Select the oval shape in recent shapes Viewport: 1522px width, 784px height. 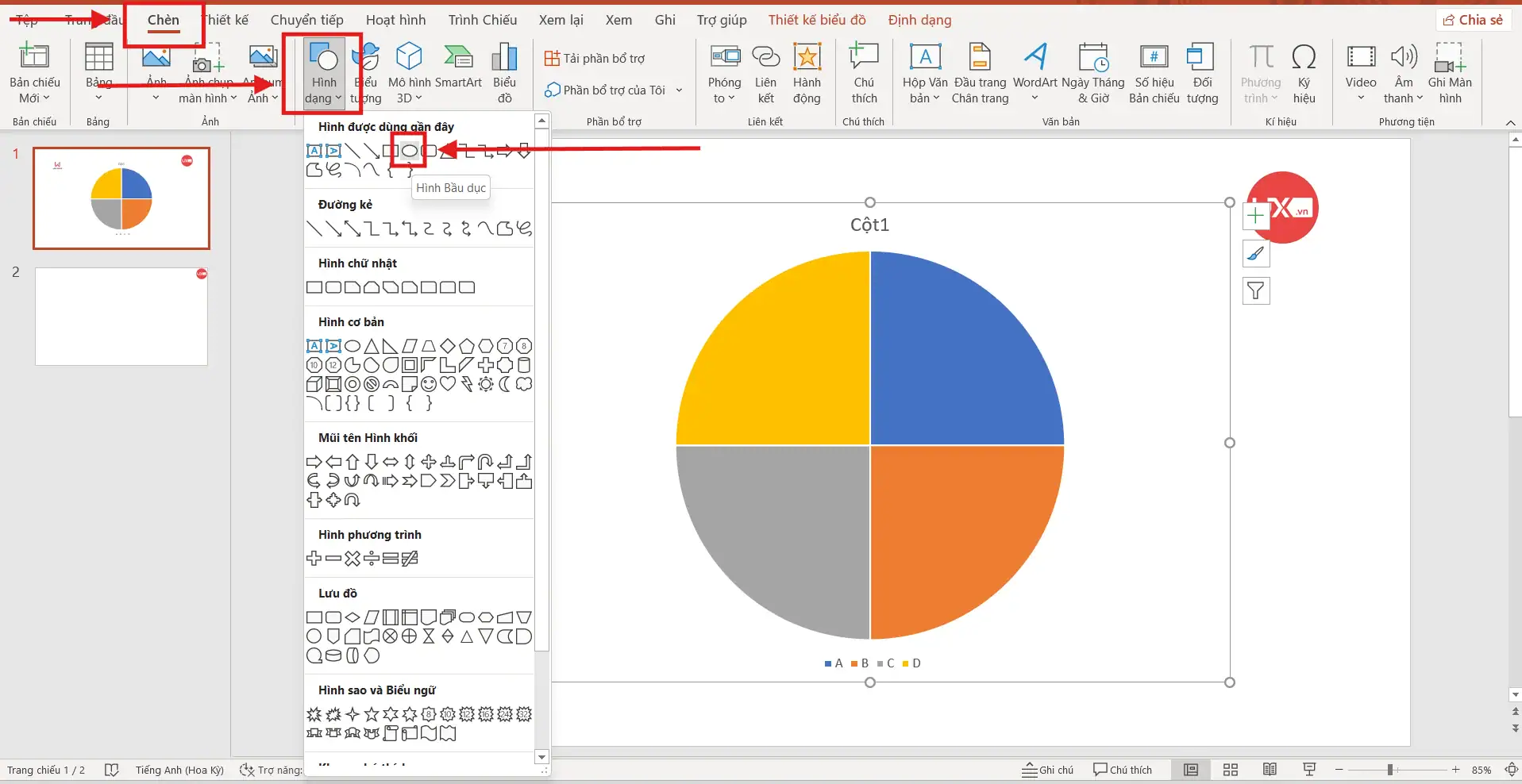[409, 151]
